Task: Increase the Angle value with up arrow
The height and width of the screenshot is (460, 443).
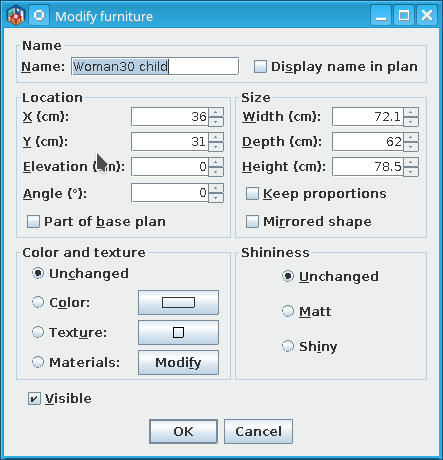Action: 216,189
